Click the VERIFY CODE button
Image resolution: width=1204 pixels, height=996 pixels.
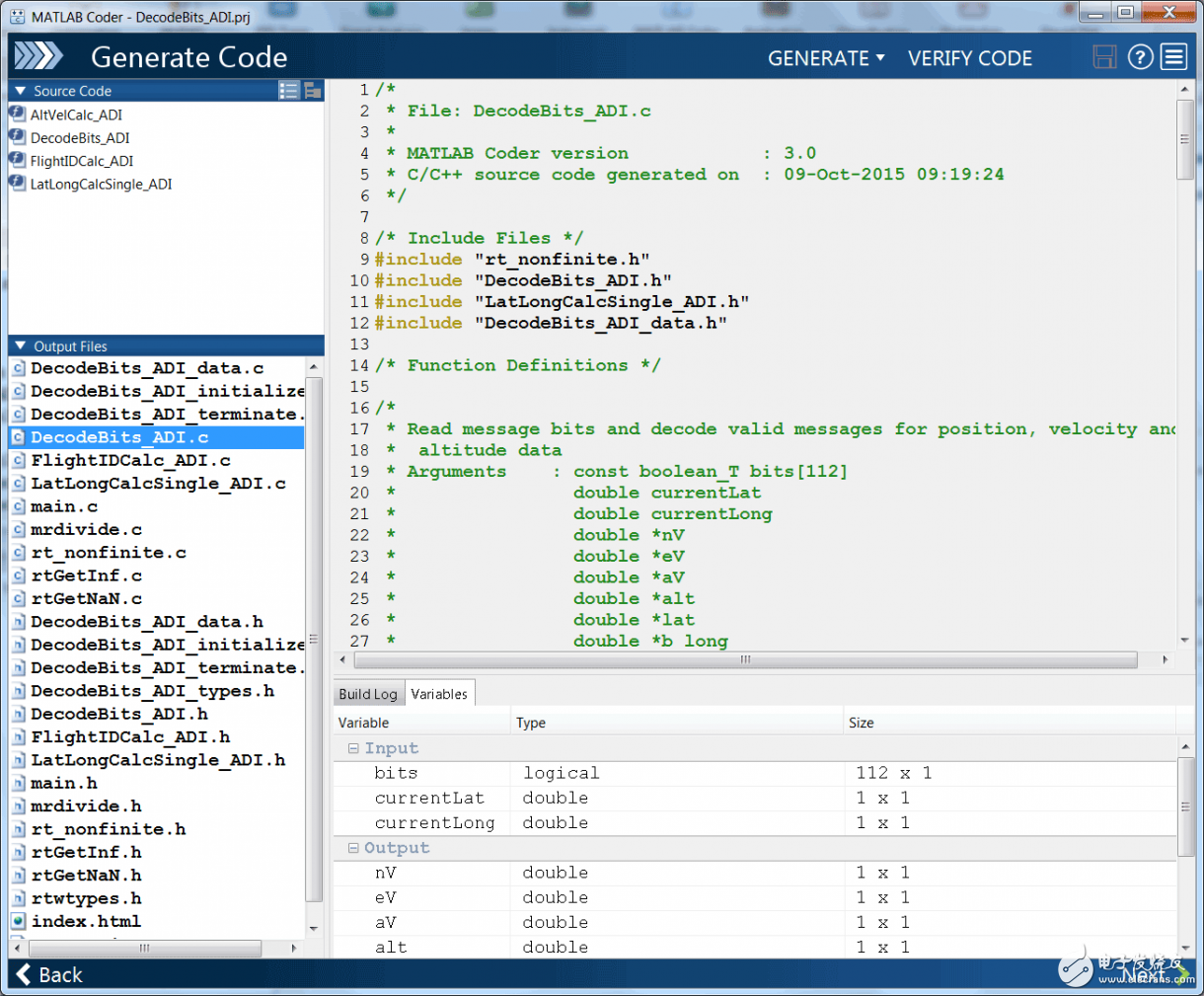pos(970,58)
